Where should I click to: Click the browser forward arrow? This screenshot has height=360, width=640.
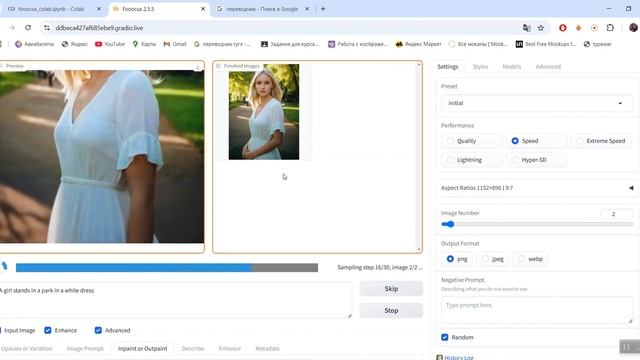tap(12, 28)
